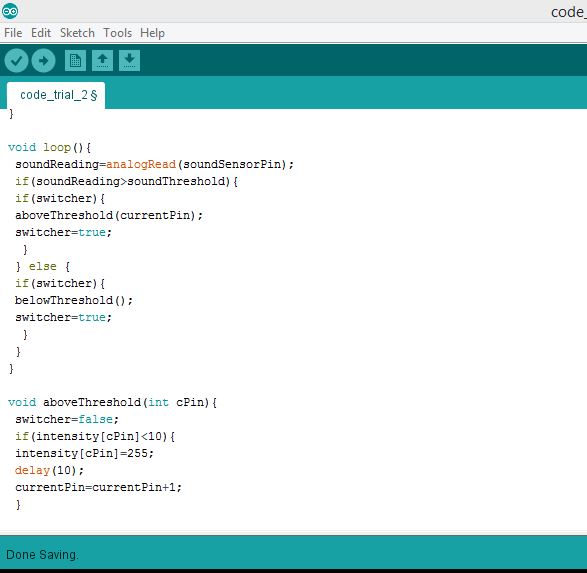
Task: Click the 'delay(10);' line
Action: tap(49, 470)
